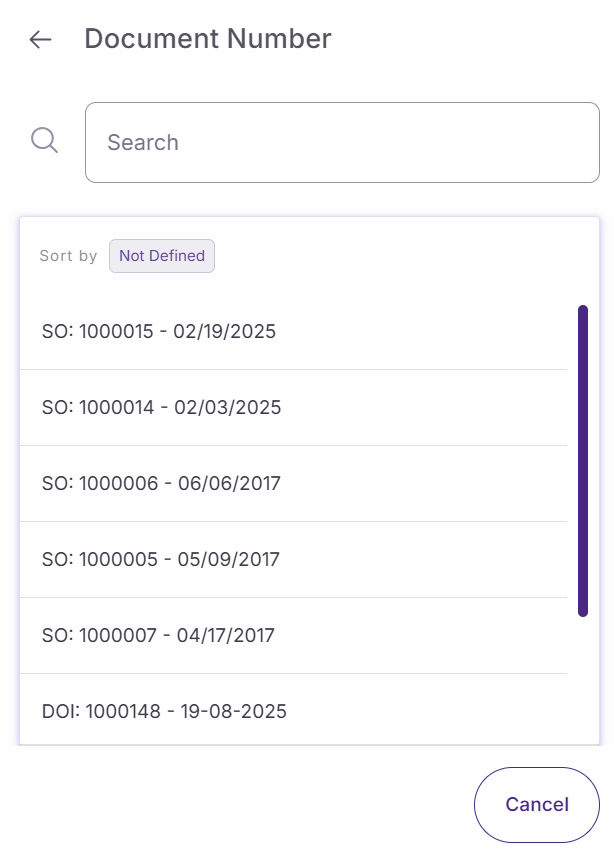This screenshot has width=614, height=856.
Task: Choose the entry dated 19-08-2025
Action: [x=233, y=711]
